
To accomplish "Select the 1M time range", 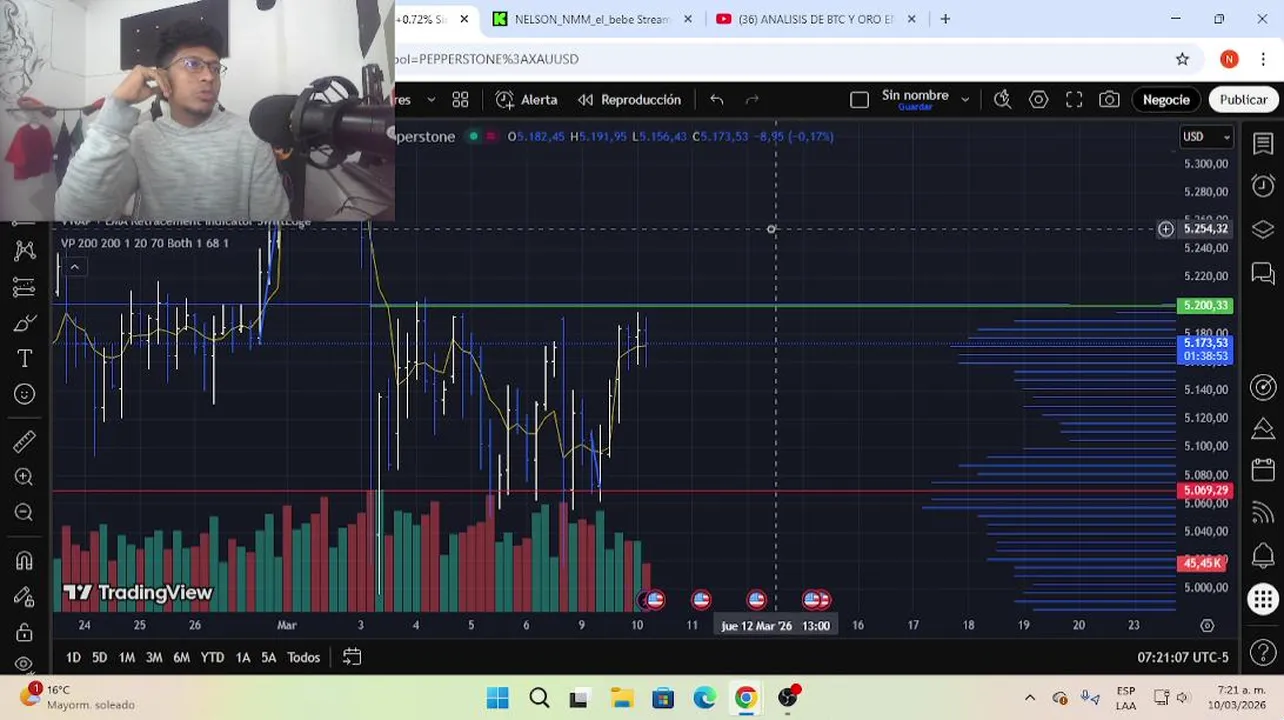I will [126, 657].
